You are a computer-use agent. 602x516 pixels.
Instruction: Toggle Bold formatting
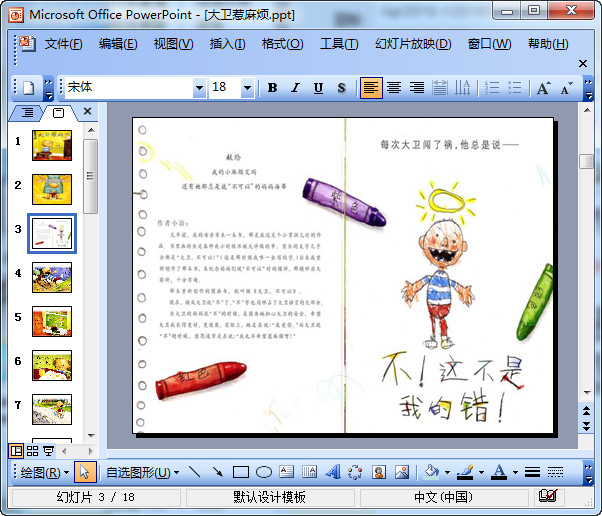pyautogui.click(x=273, y=88)
